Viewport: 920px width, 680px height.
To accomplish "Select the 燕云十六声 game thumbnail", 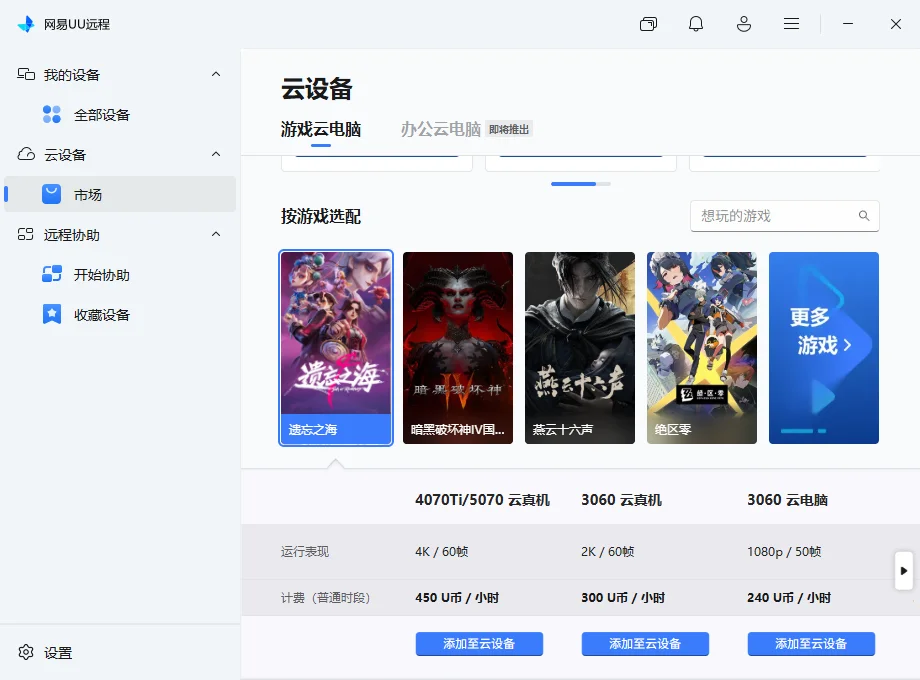I will coord(580,348).
